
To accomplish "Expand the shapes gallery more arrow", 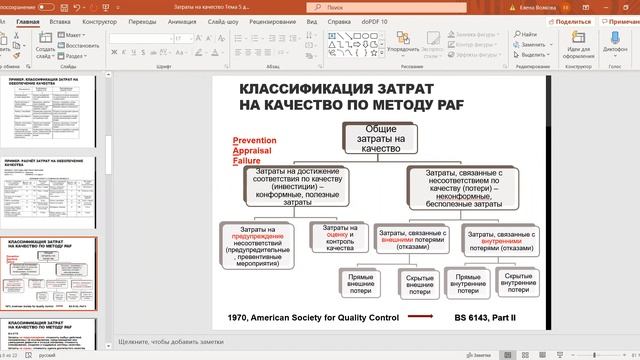I will (382, 53).
